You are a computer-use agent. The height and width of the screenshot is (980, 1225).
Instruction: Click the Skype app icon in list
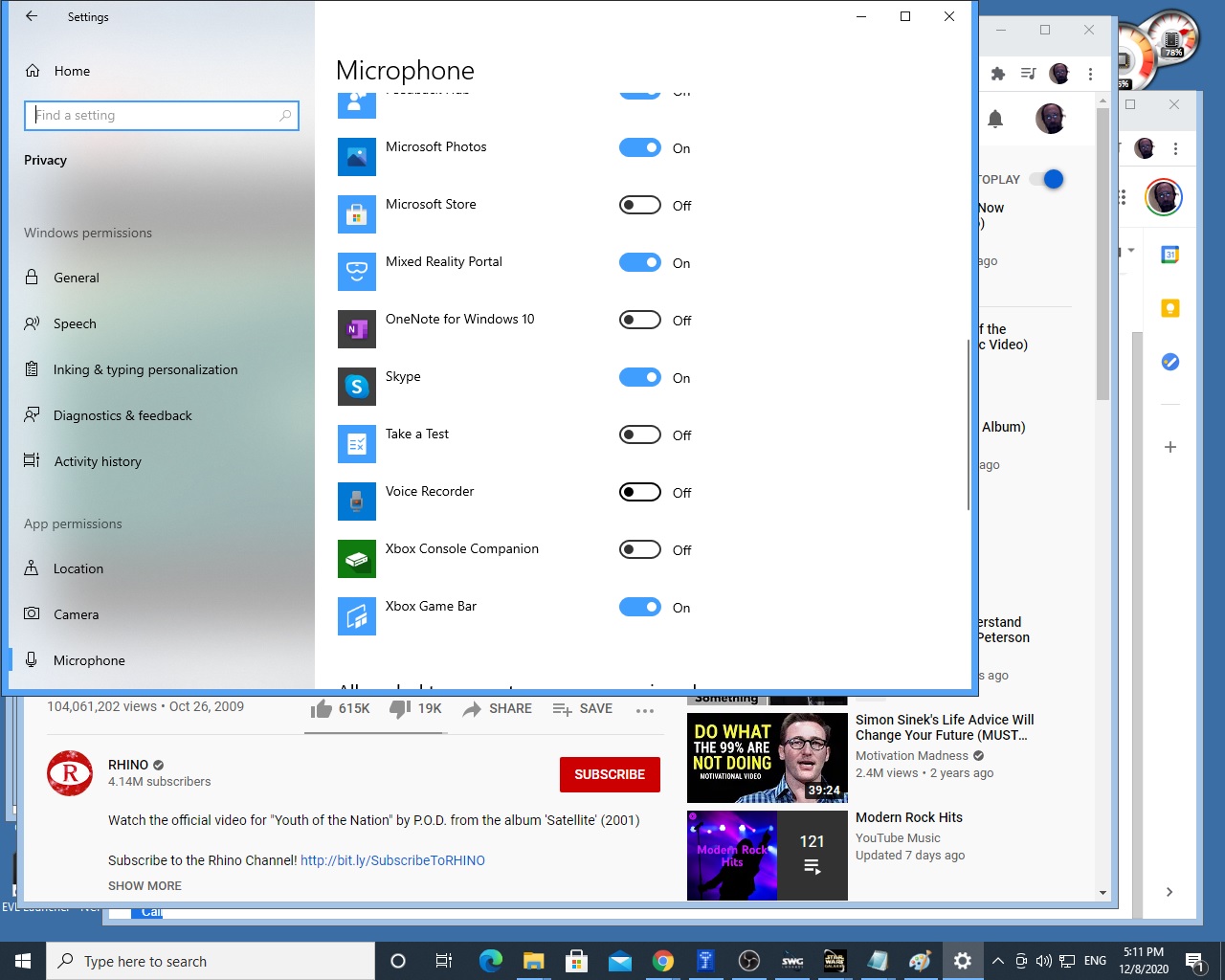357,387
